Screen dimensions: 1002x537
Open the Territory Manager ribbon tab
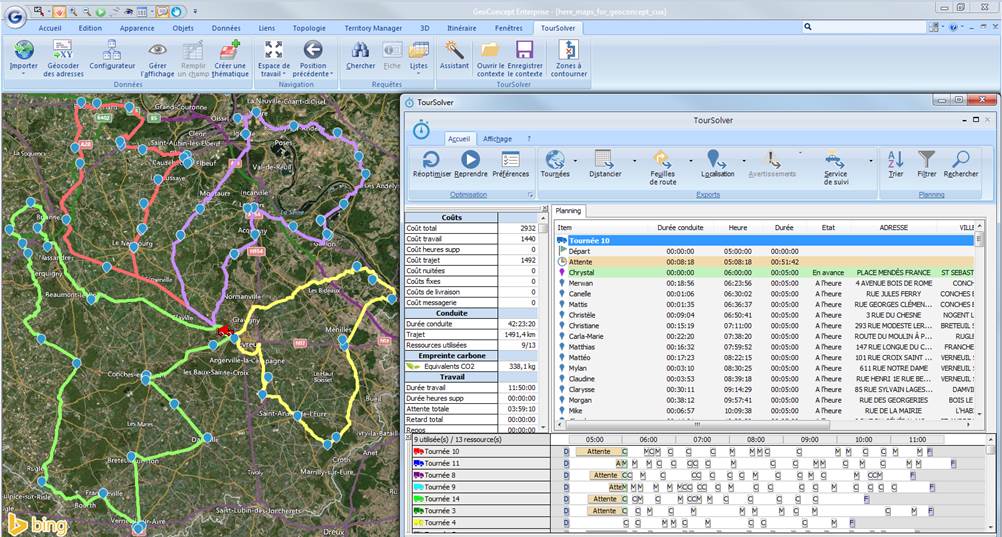pos(373,28)
